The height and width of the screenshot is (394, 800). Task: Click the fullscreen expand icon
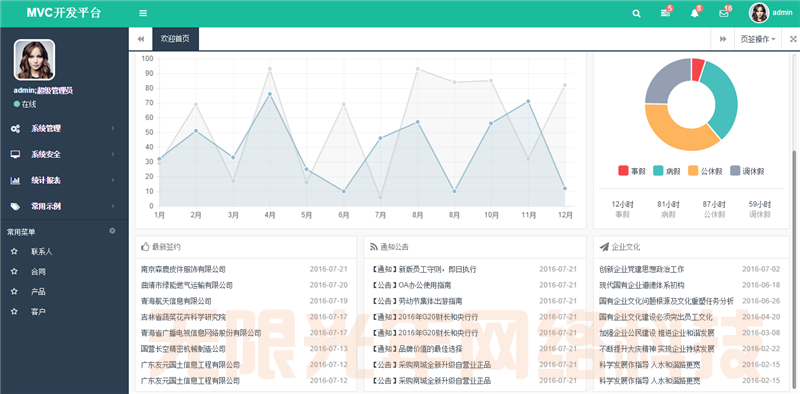pos(793,39)
